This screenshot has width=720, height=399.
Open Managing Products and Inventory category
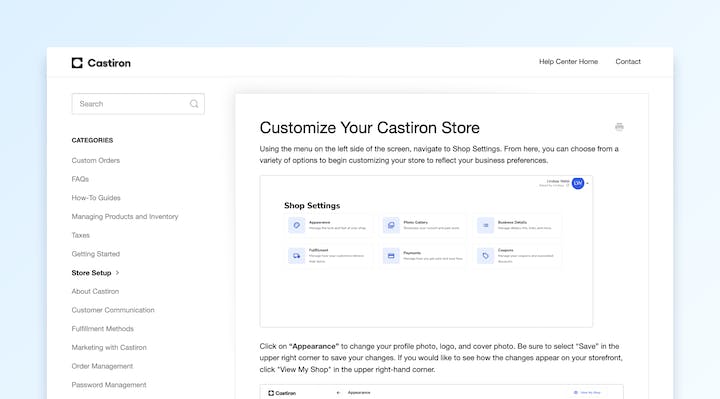click(x=125, y=216)
